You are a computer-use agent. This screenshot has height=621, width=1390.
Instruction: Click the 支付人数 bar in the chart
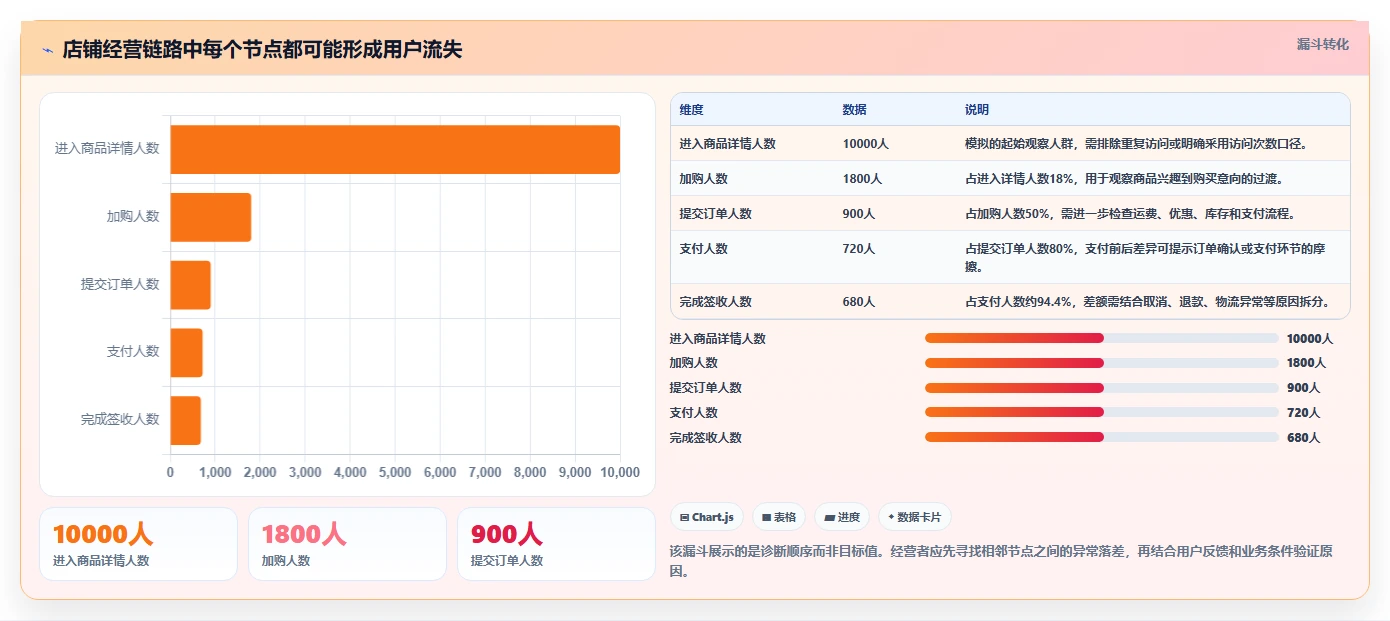pyautogui.click(x=187, y=352)
